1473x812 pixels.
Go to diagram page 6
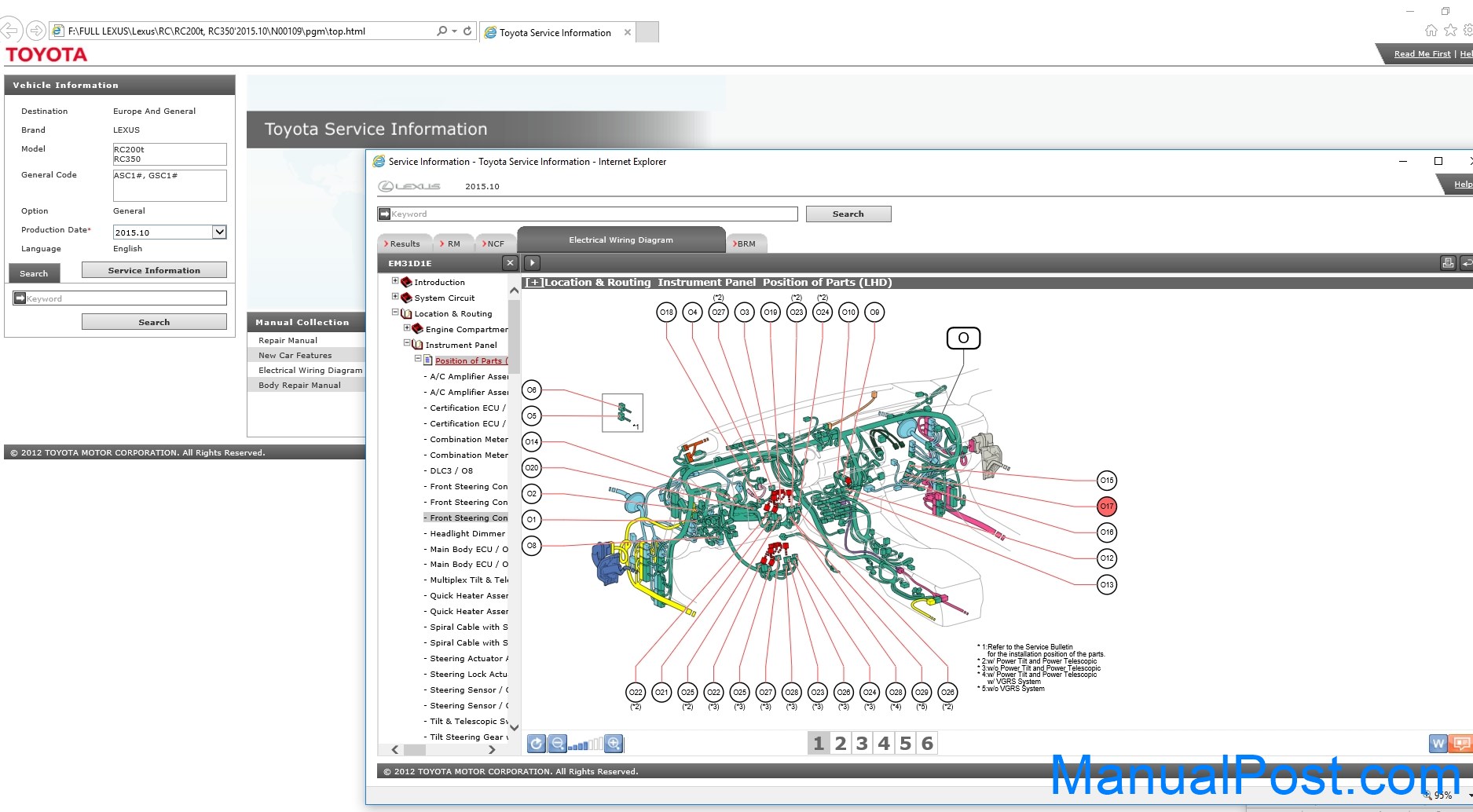pyautogui.click(x=927, y=743)
